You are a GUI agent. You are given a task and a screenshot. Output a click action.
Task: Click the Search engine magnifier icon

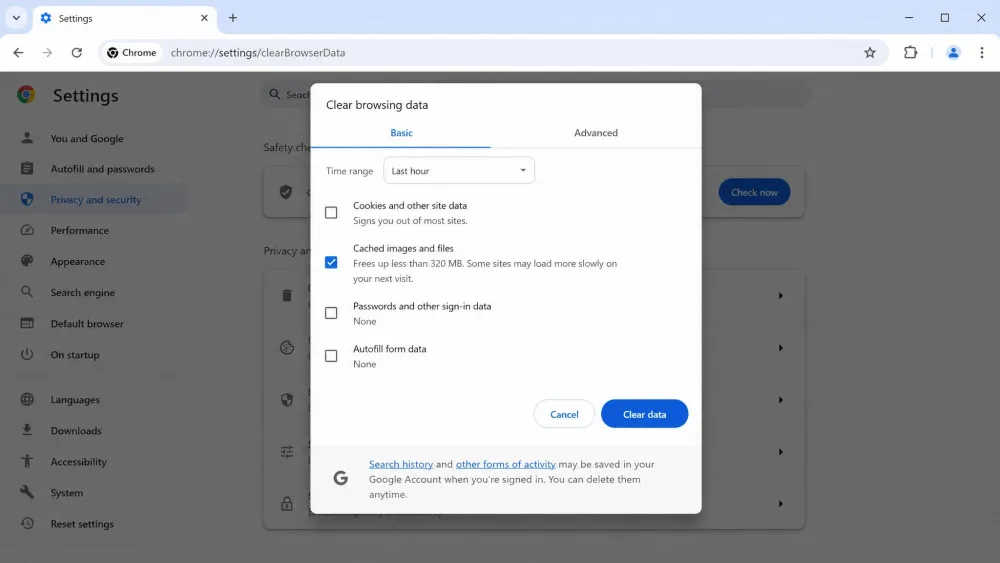click(x=27, y=292)
